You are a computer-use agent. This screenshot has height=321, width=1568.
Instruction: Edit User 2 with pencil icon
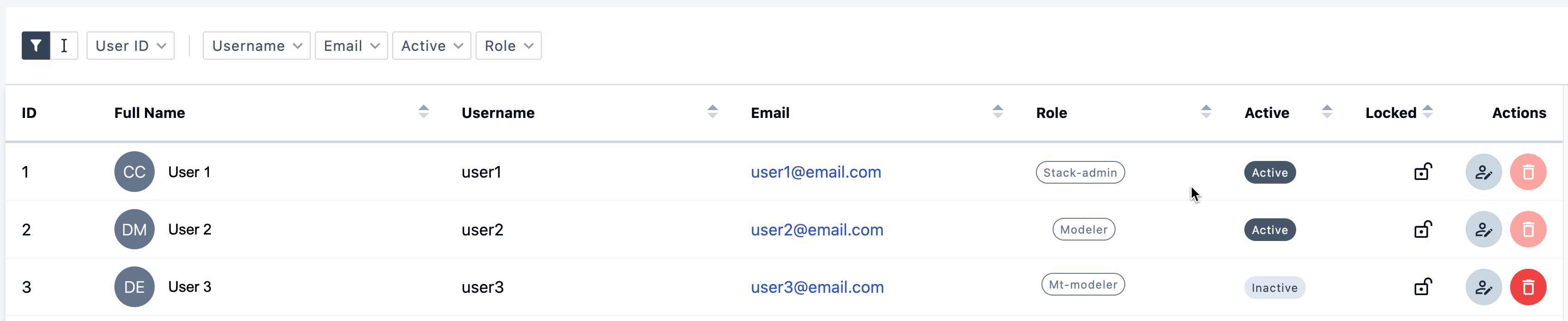[1483, 229]
